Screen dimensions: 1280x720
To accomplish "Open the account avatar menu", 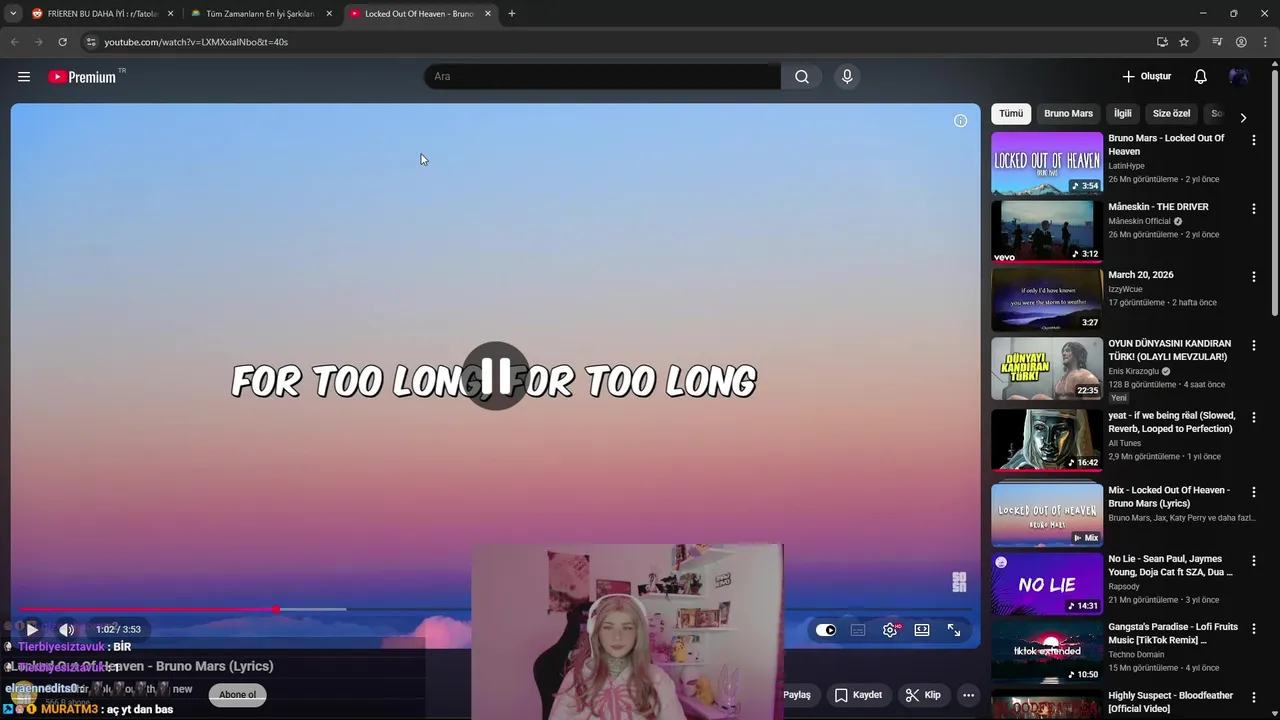I will 1238,77.
